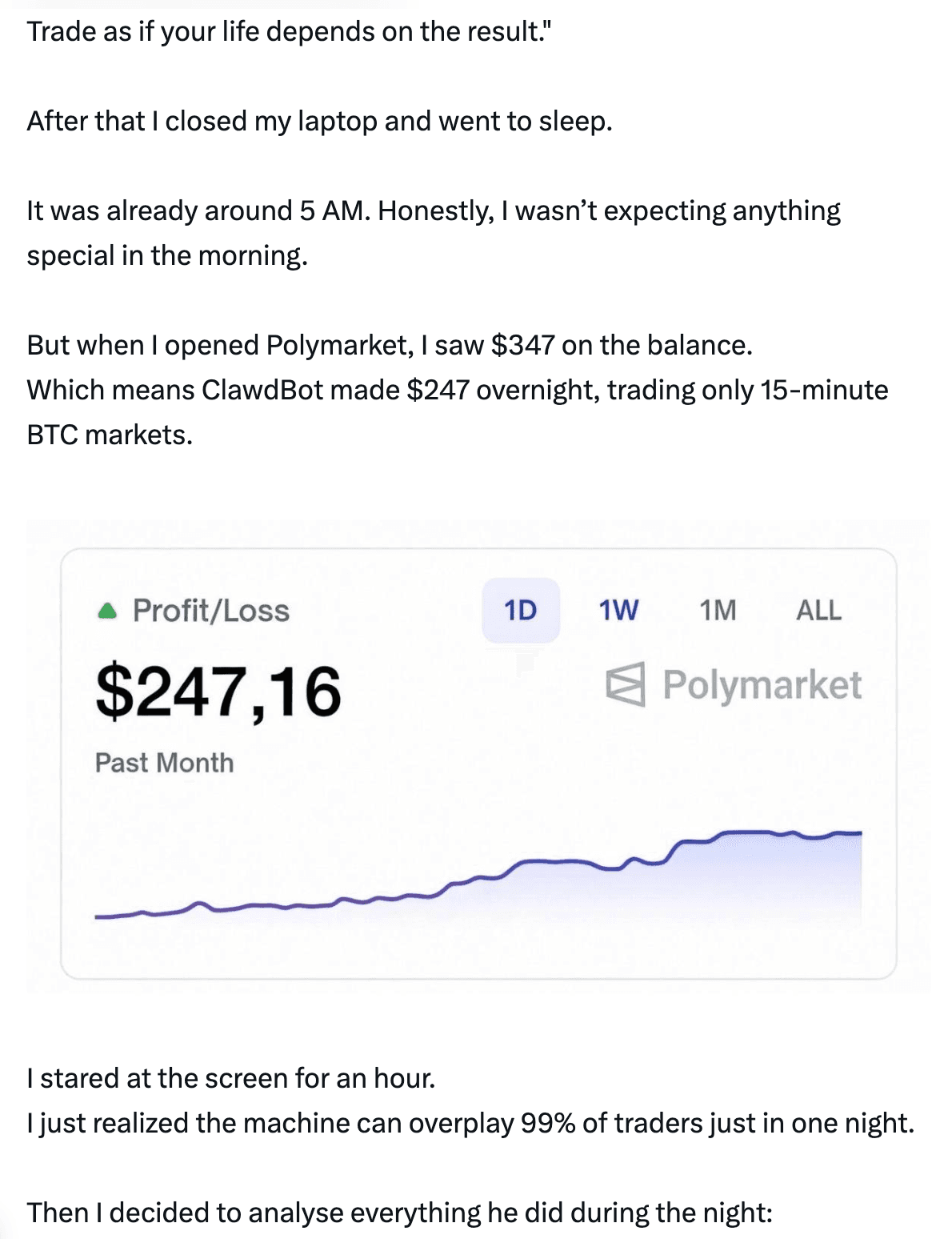Select the 1D time range tab
952x1239 pixels.
coord(520,610)
